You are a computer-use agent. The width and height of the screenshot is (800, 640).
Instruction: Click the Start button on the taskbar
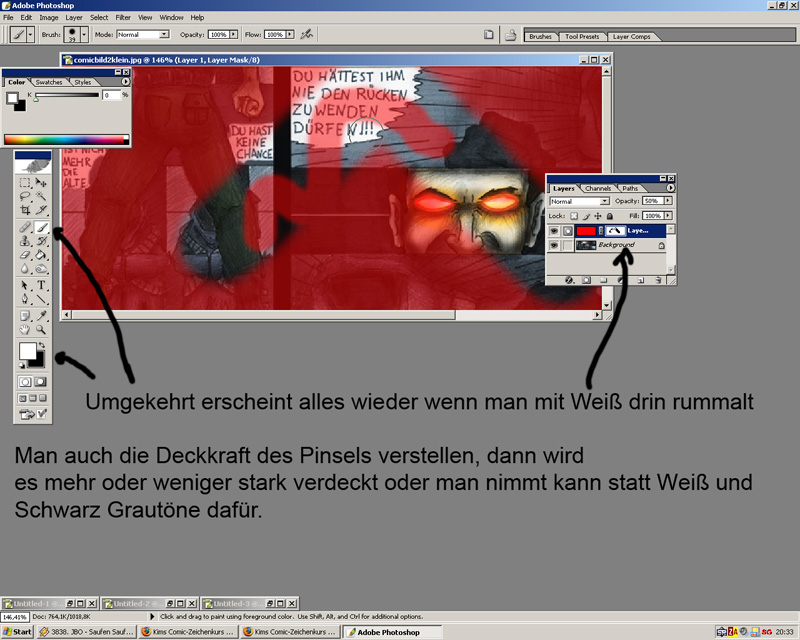pos(17,632)
